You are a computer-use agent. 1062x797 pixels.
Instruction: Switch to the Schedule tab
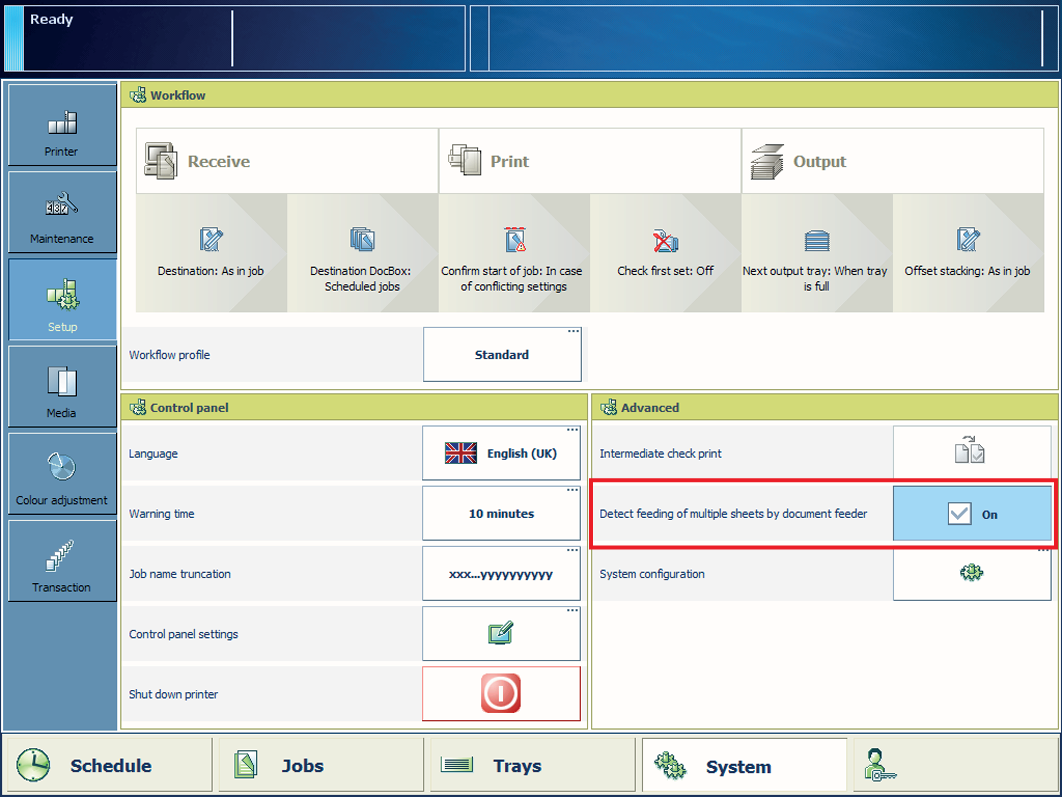tap(108, 766)
